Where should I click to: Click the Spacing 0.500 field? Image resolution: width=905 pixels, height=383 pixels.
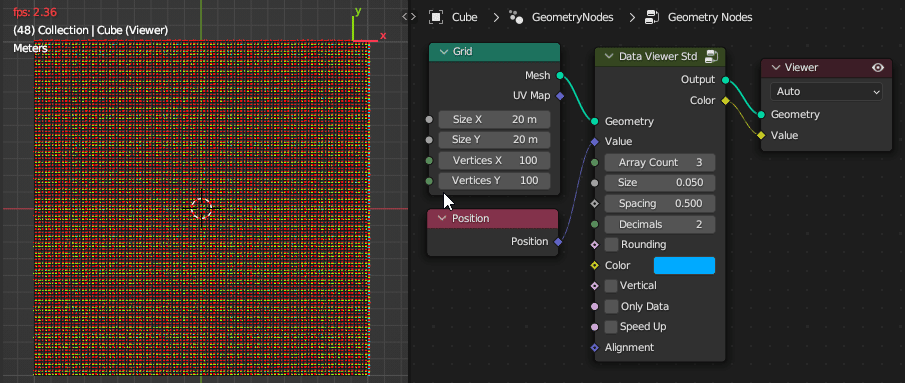[660, 204]
